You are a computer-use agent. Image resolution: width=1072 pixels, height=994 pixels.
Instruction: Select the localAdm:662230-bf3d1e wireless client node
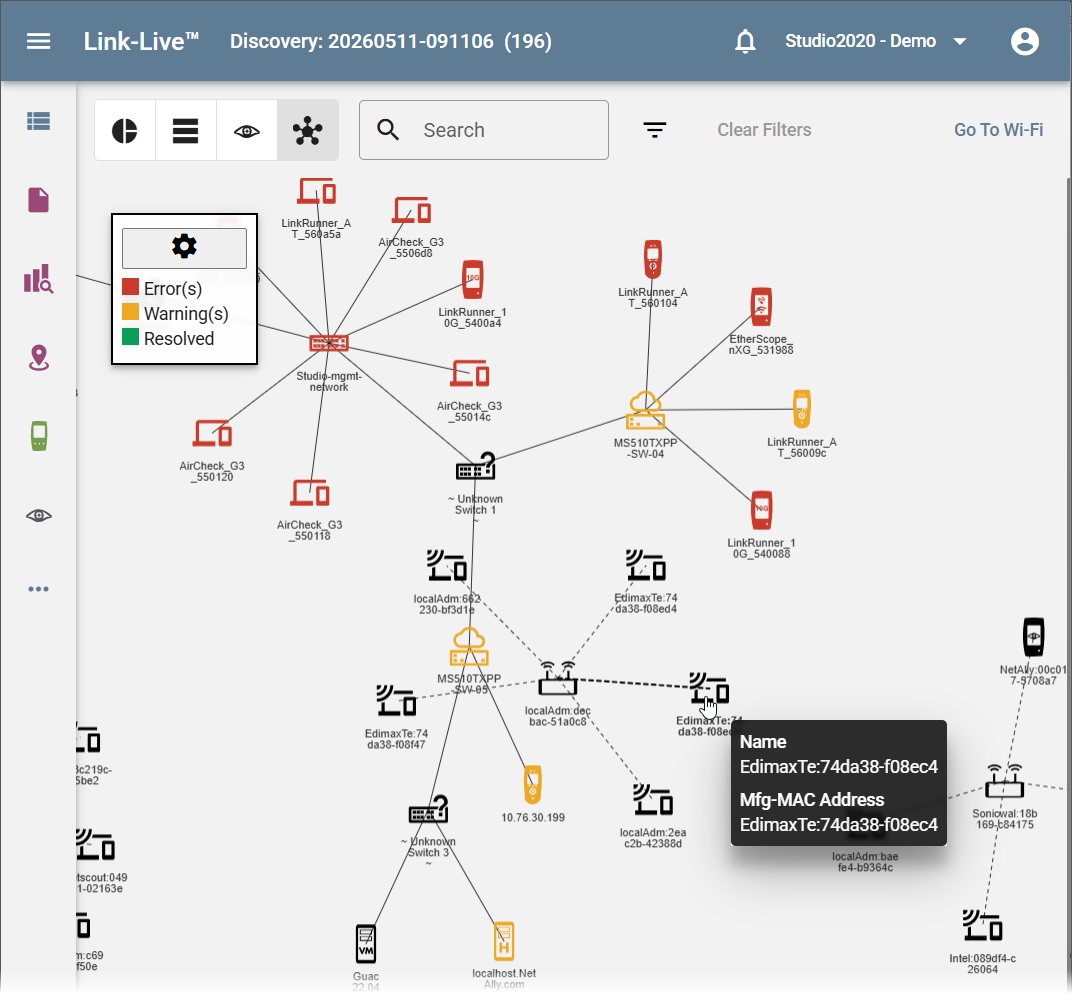click(x=447, y=566)
